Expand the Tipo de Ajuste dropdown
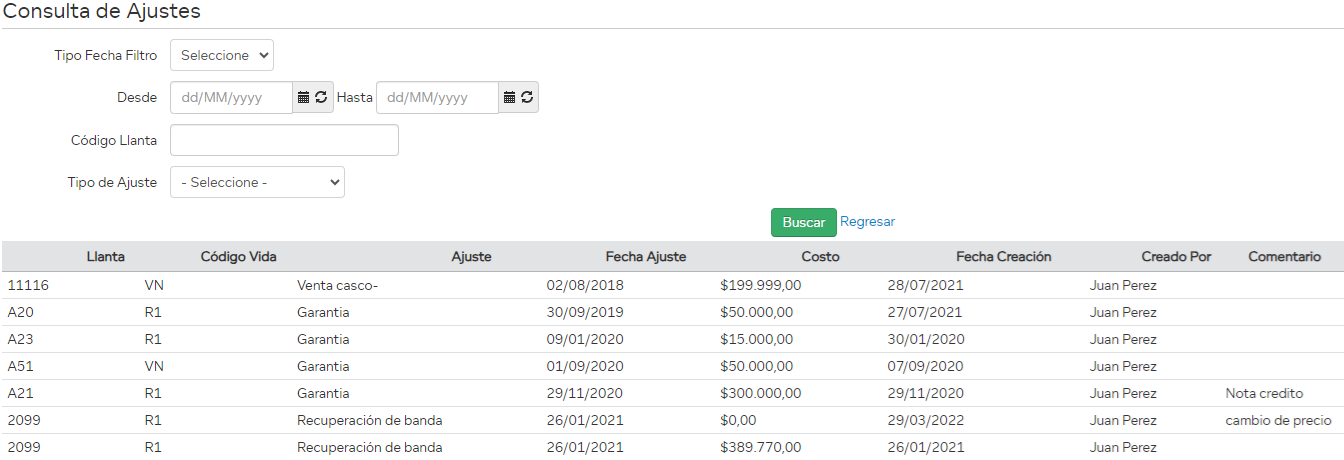 [x=257, y=182]
